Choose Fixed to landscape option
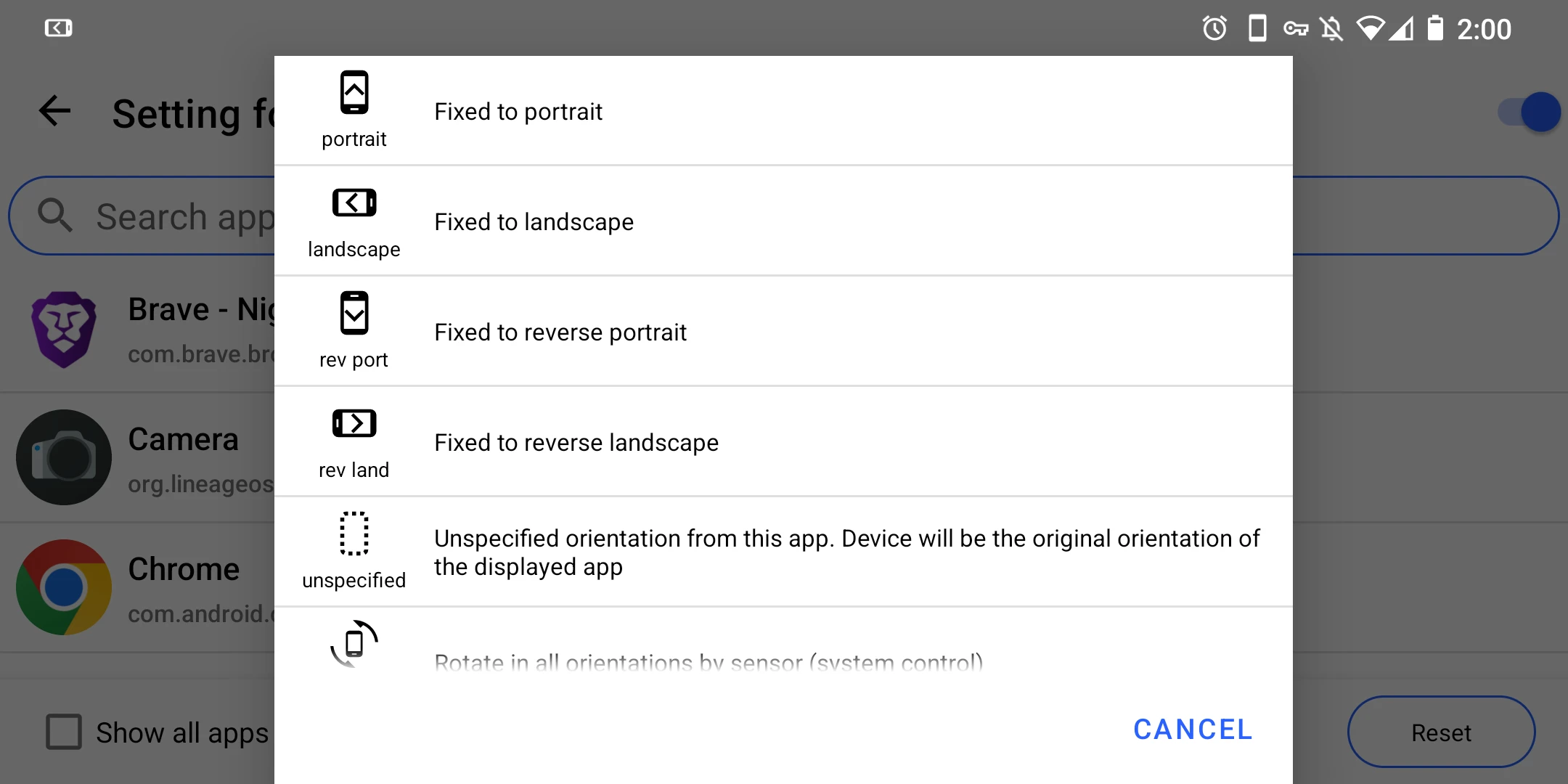This screenshot has width=1568, height=784. [x=534, y=222]
